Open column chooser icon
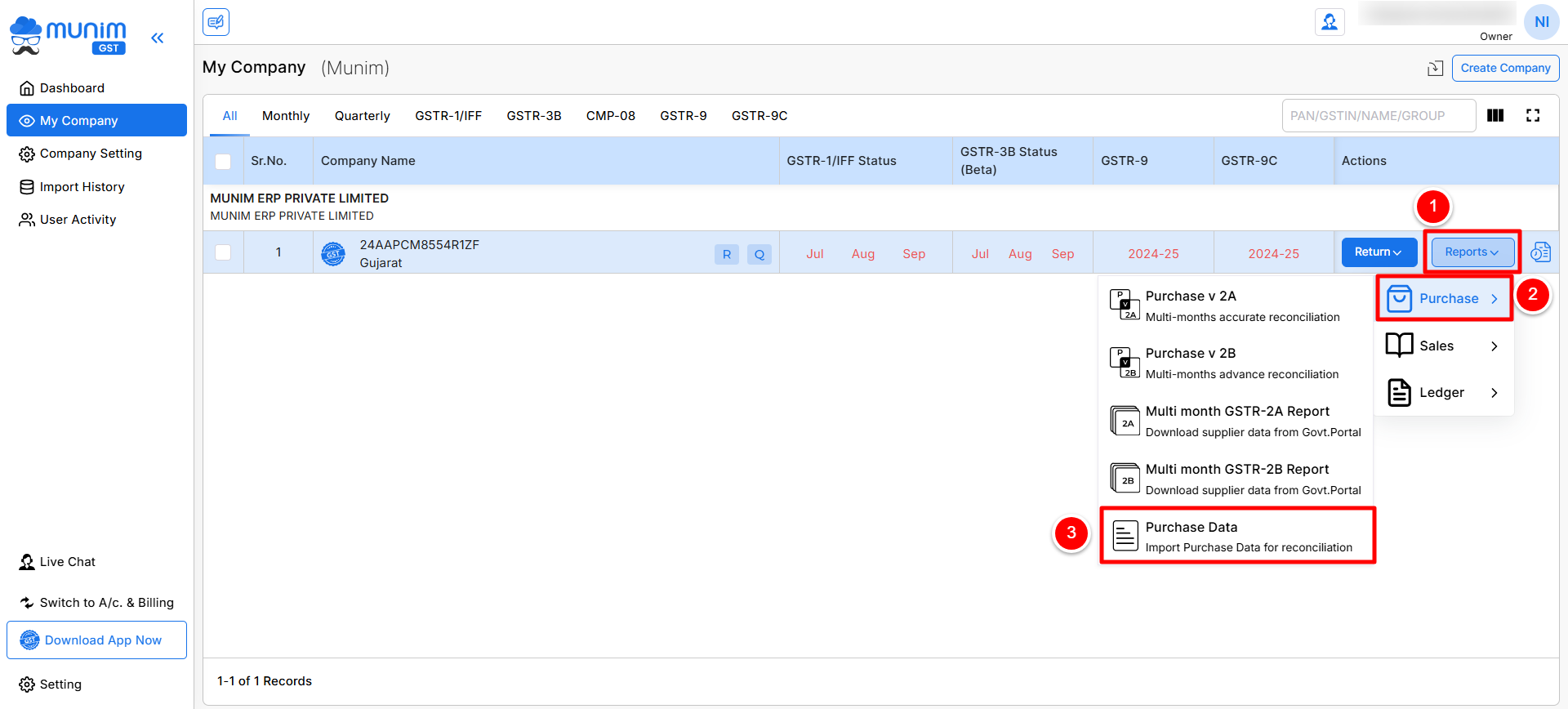The height and width of the screenshot is (709, 1568). click(x=1495, y=115)
